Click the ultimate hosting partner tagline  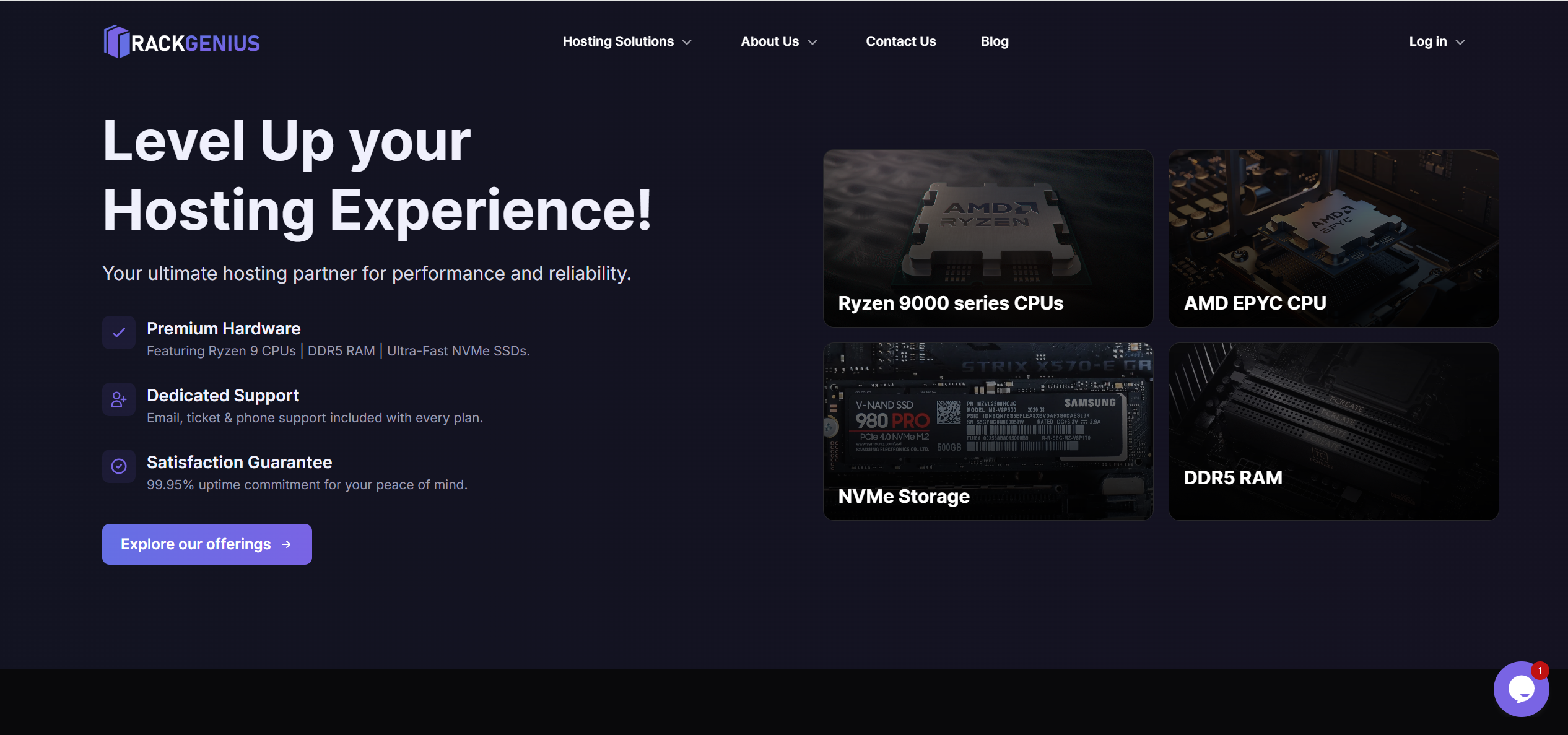[367, 274]
